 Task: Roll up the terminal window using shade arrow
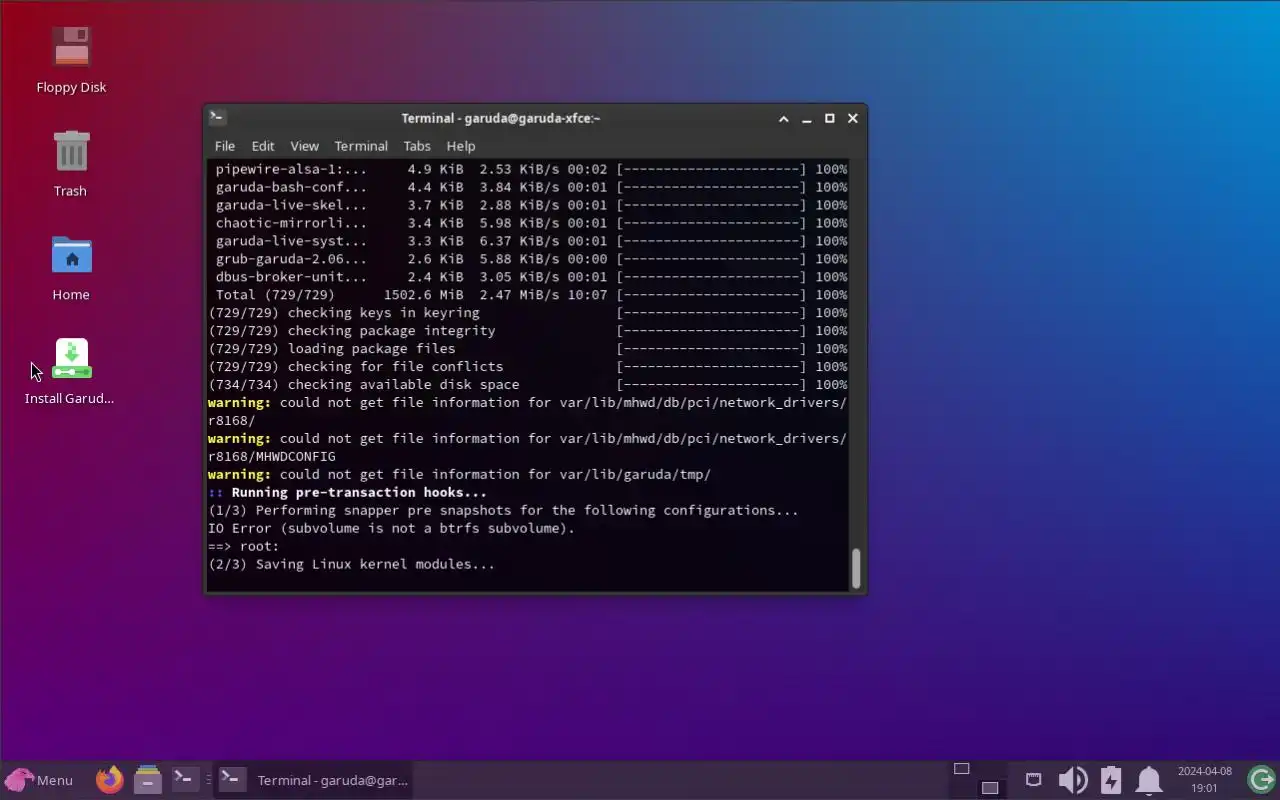click(784, 118)
